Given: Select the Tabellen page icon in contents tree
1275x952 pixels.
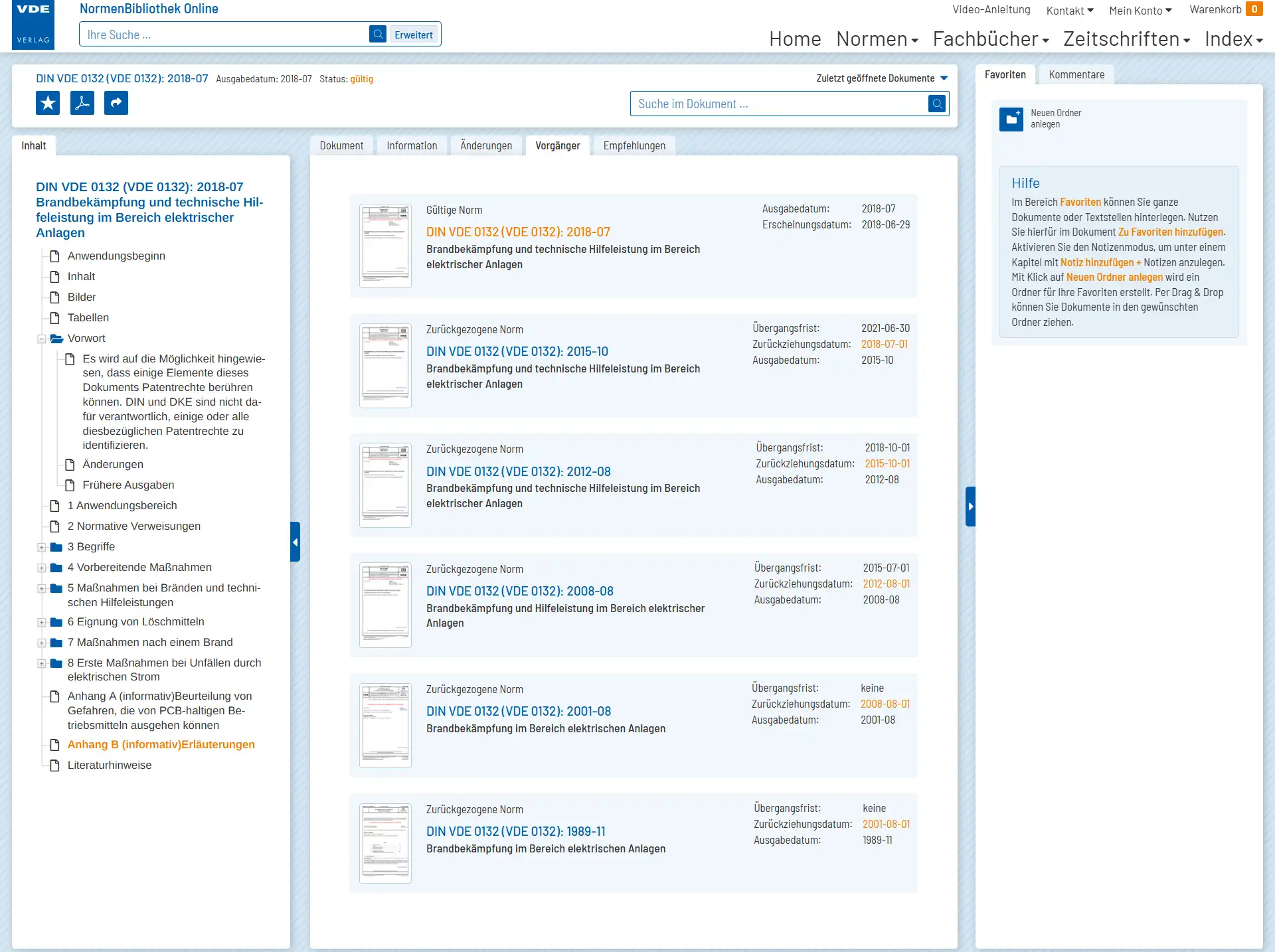Looking at the screenshot, I should click(54, 317).
